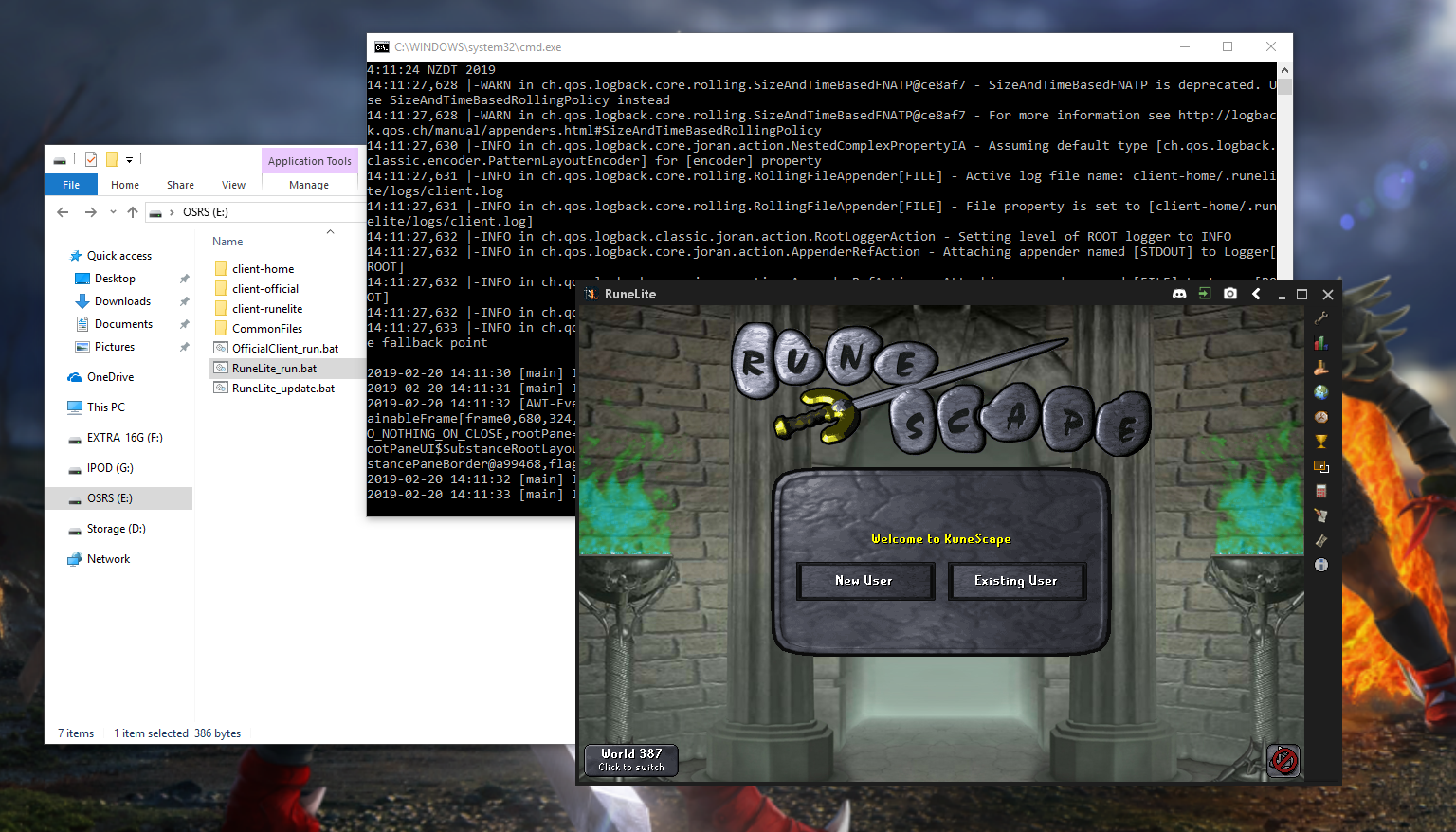Open Quick Access Toolbar customize dropdown
The height and width of the screenshot is (832, 1456).
130,159
